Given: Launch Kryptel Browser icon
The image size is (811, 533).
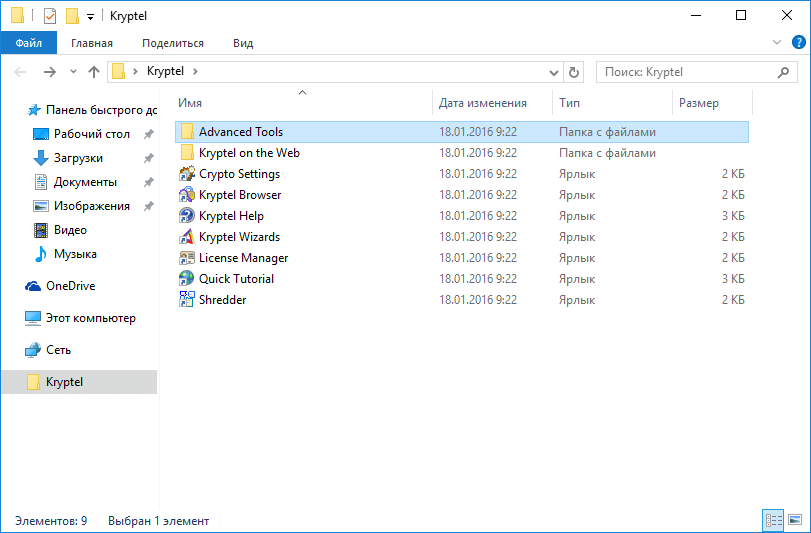Looking at the screenshot, I should [186, 195].
